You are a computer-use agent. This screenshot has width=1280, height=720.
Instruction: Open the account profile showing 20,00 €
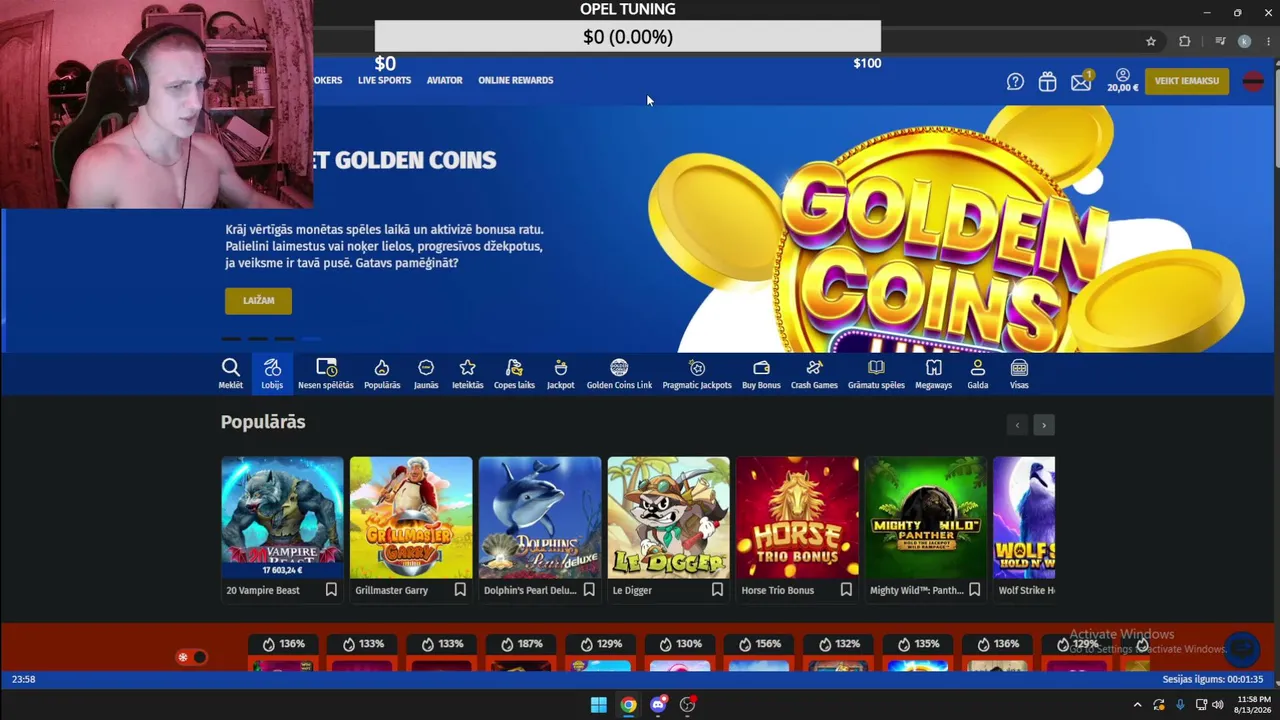pyautogui.click(x=1123, y=81)
